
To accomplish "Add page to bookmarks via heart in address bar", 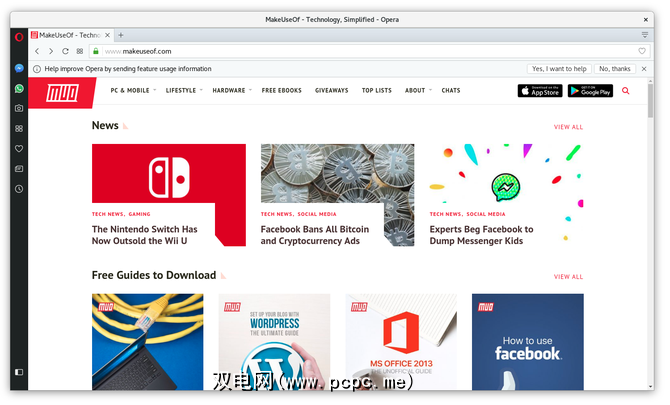I will [x=642, y=51].
